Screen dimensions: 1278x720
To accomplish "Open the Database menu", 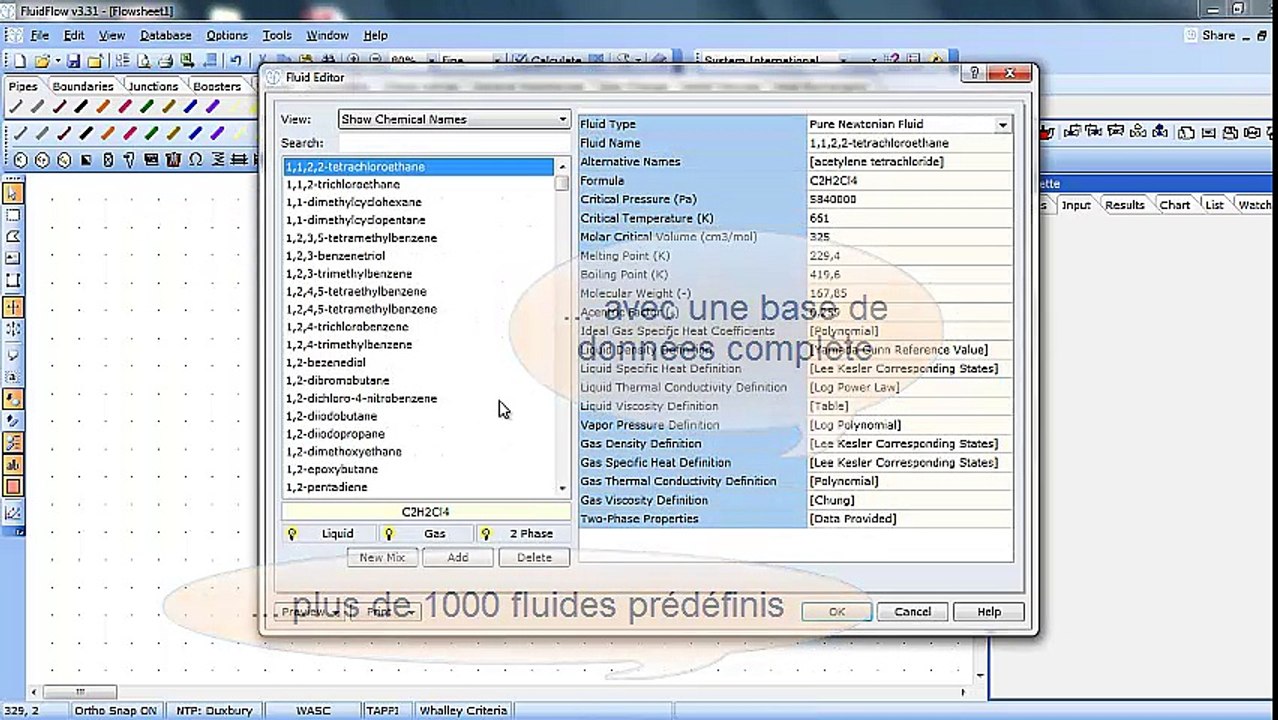I will (166, 35).
